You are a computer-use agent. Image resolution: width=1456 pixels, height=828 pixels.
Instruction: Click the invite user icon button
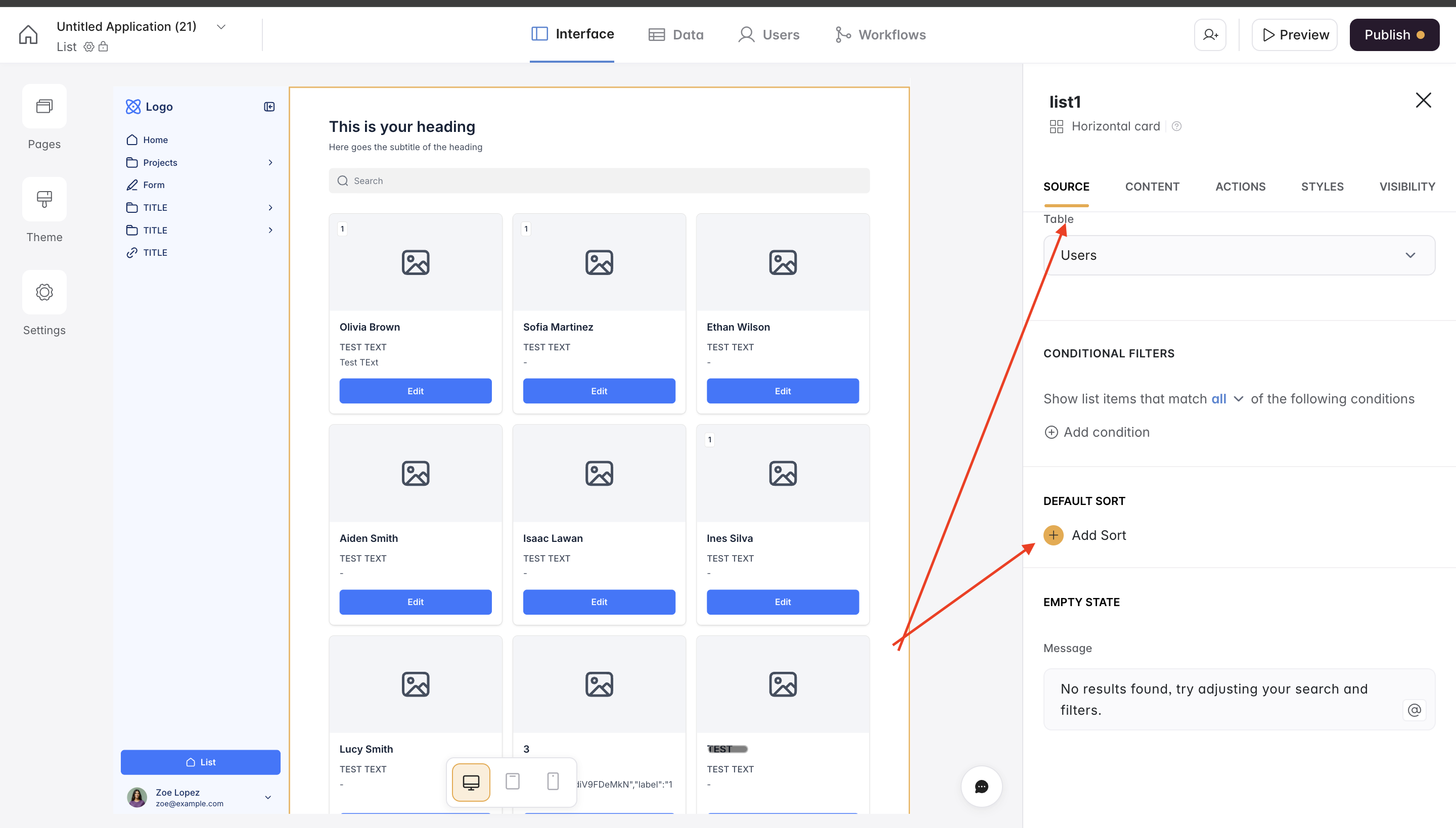(x=1210, y=35)
